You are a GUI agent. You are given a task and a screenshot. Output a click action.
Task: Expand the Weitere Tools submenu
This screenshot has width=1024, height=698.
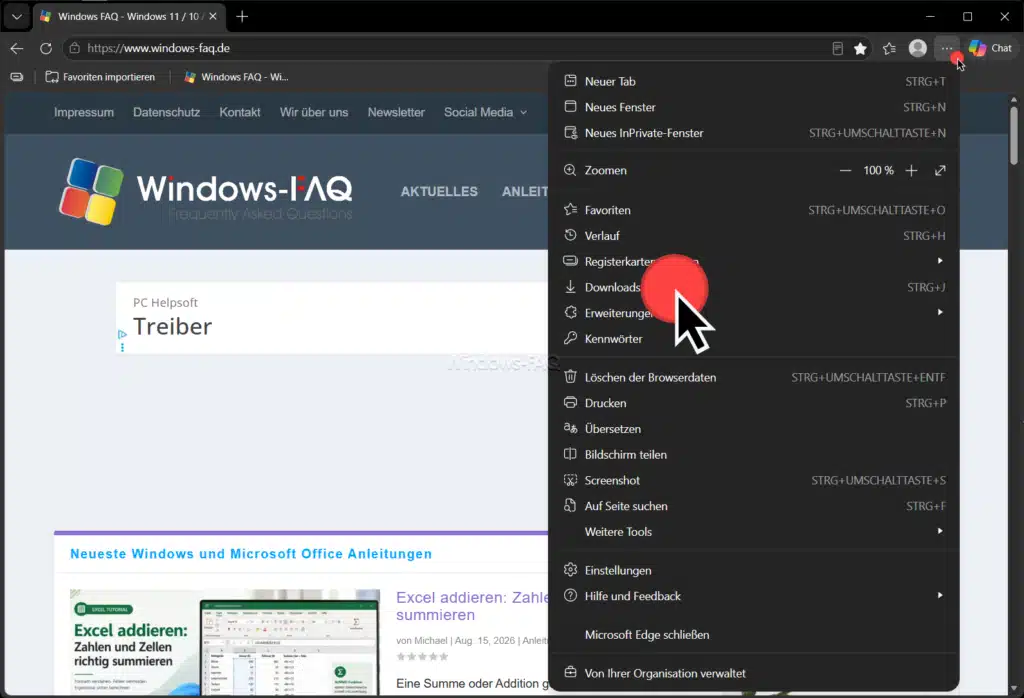coord(754,531)
